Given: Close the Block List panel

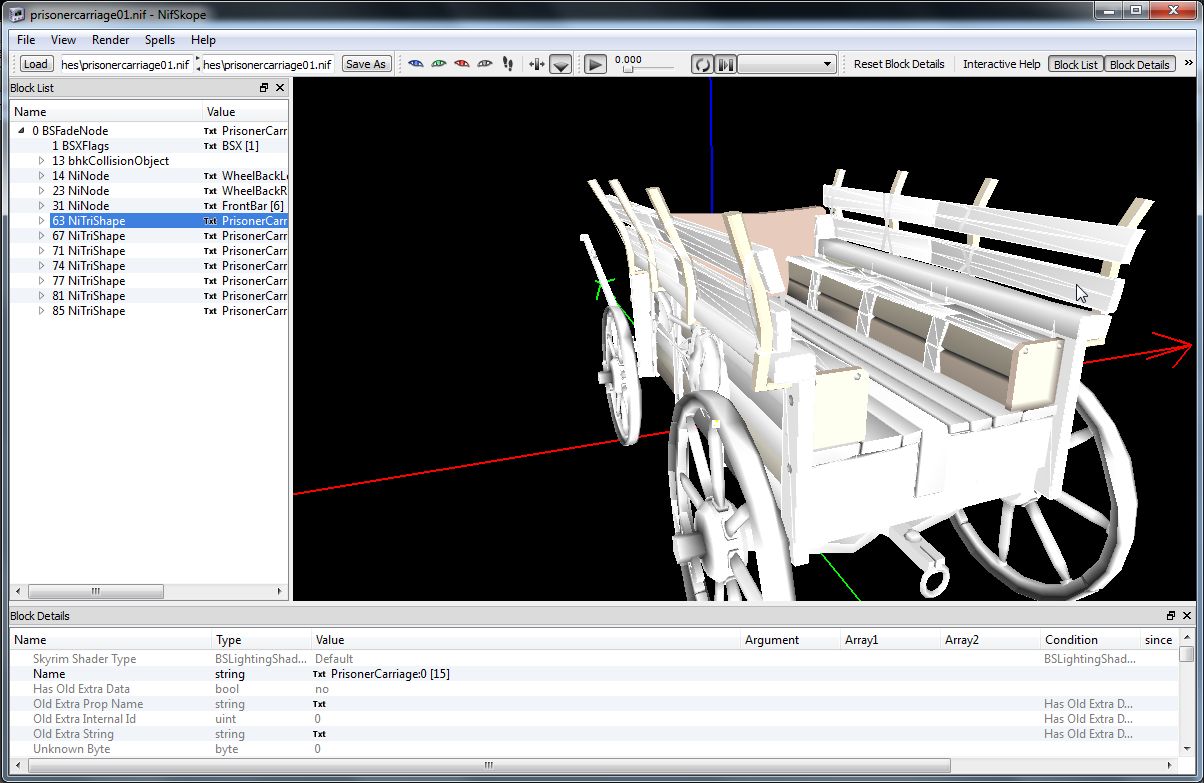Looking at the screenshot, I should click(280, 88).
